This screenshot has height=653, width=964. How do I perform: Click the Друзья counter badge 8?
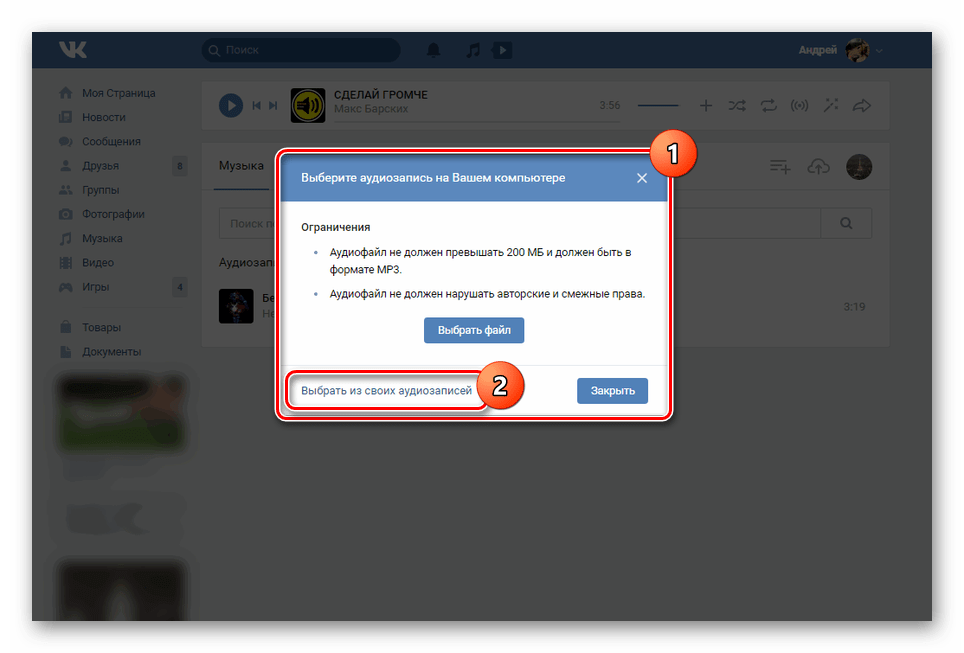(180, 166)
